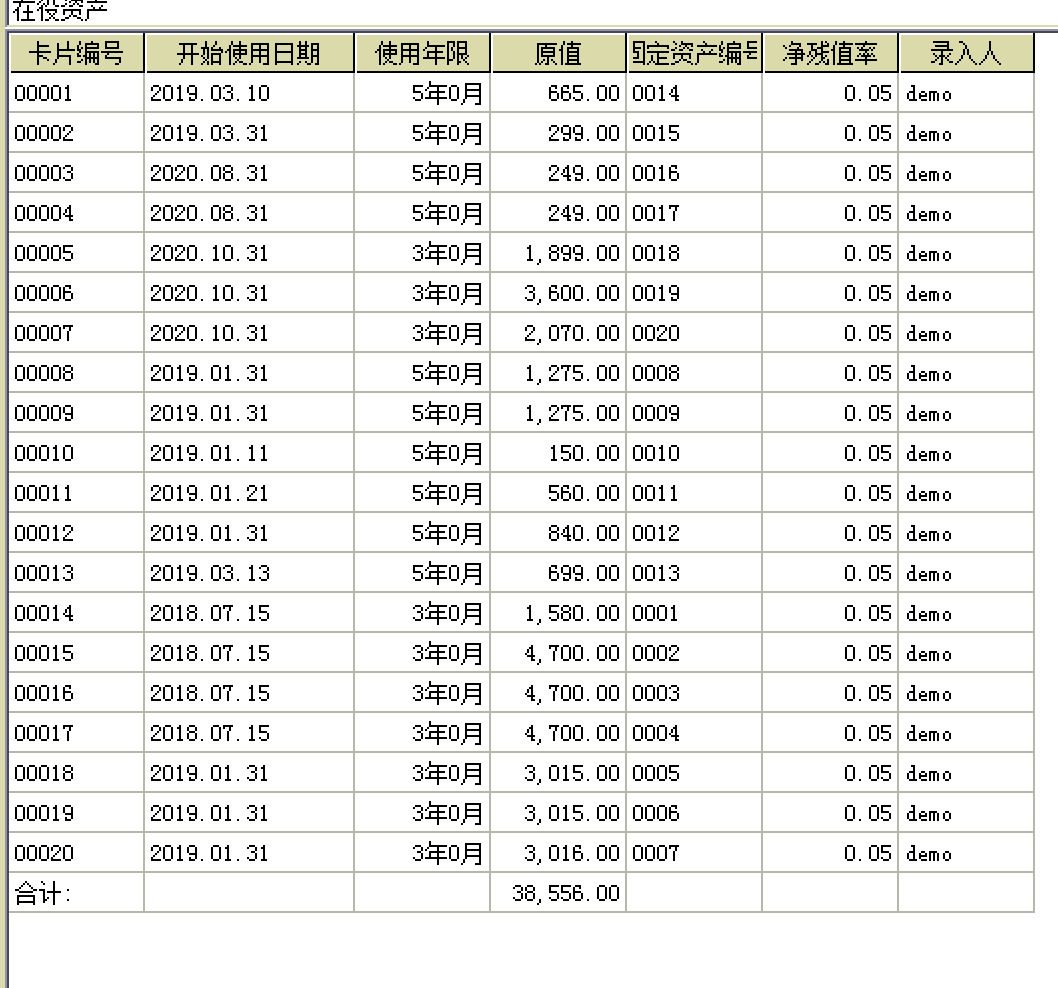Screen dimensions: 1058x988
Task: Click the 固定资产编号 column header
Action: click(x=694, y=53)
